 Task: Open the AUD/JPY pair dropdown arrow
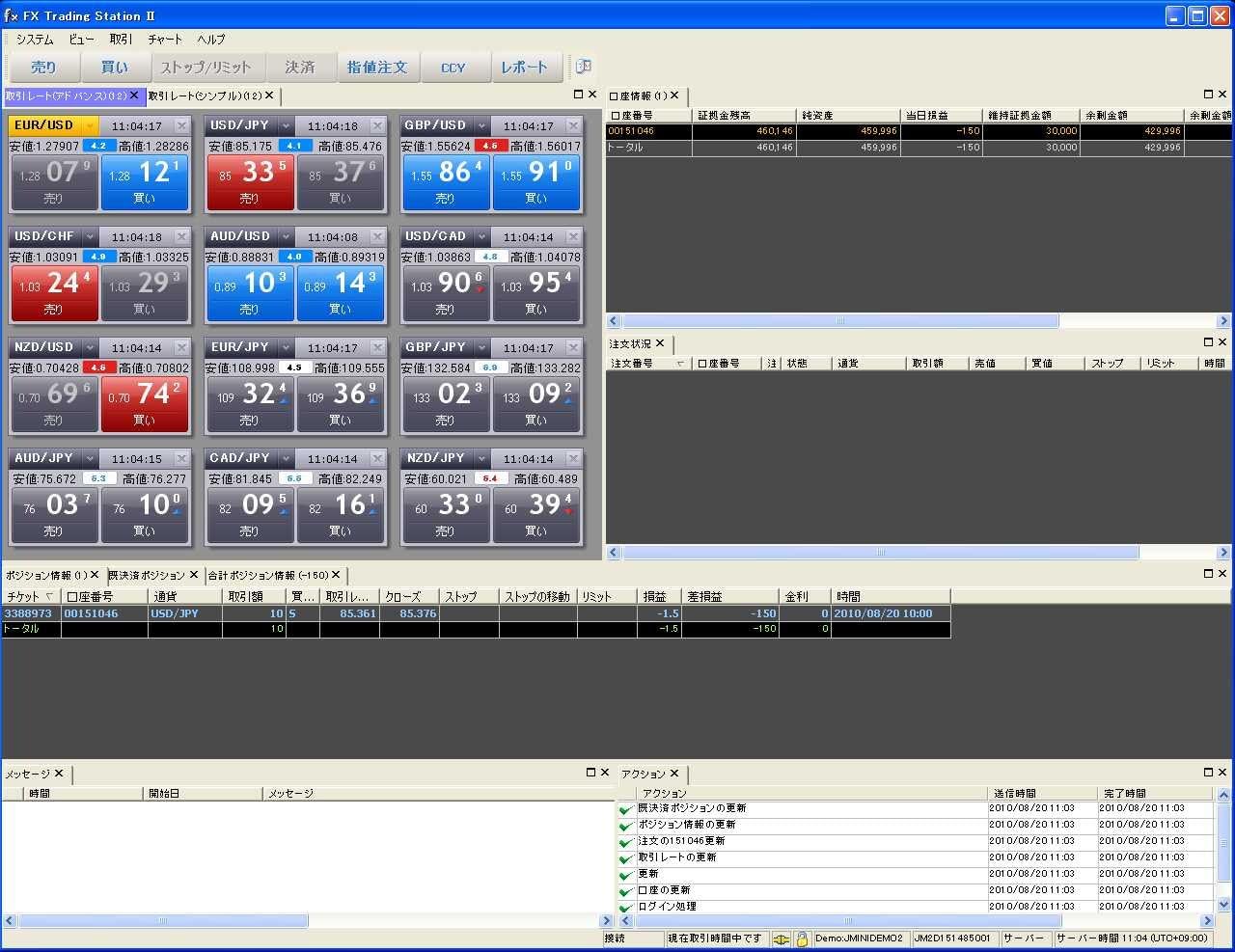[90, 458]
